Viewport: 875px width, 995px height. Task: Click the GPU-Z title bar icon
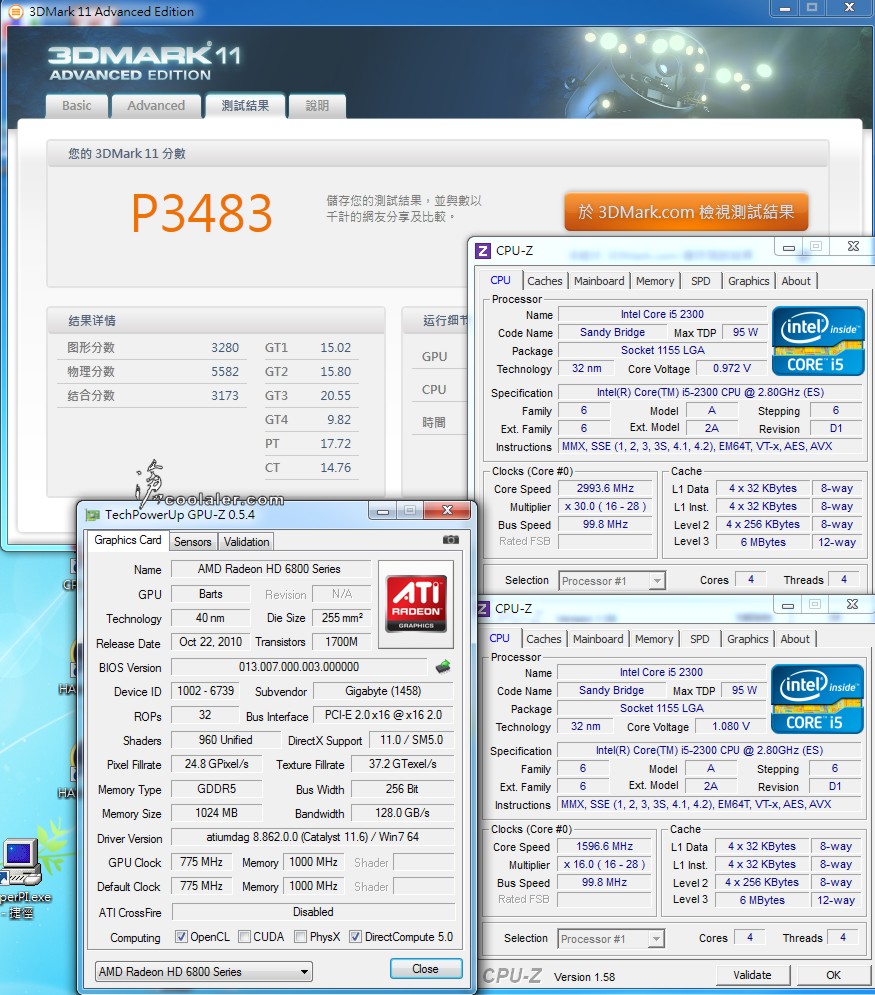(x=93, y=515)
